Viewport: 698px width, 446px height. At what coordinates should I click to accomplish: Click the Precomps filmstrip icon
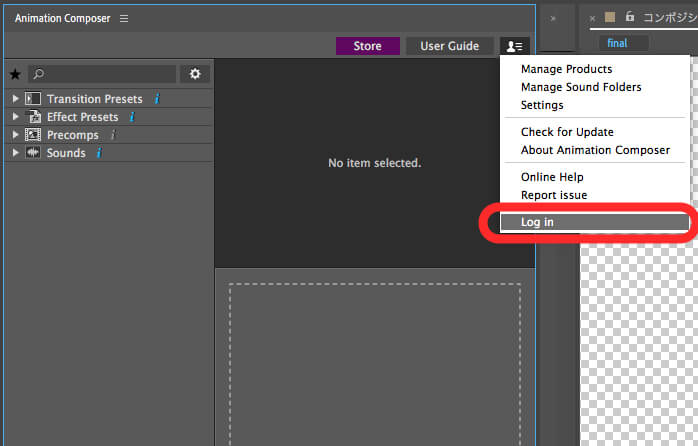32,134
